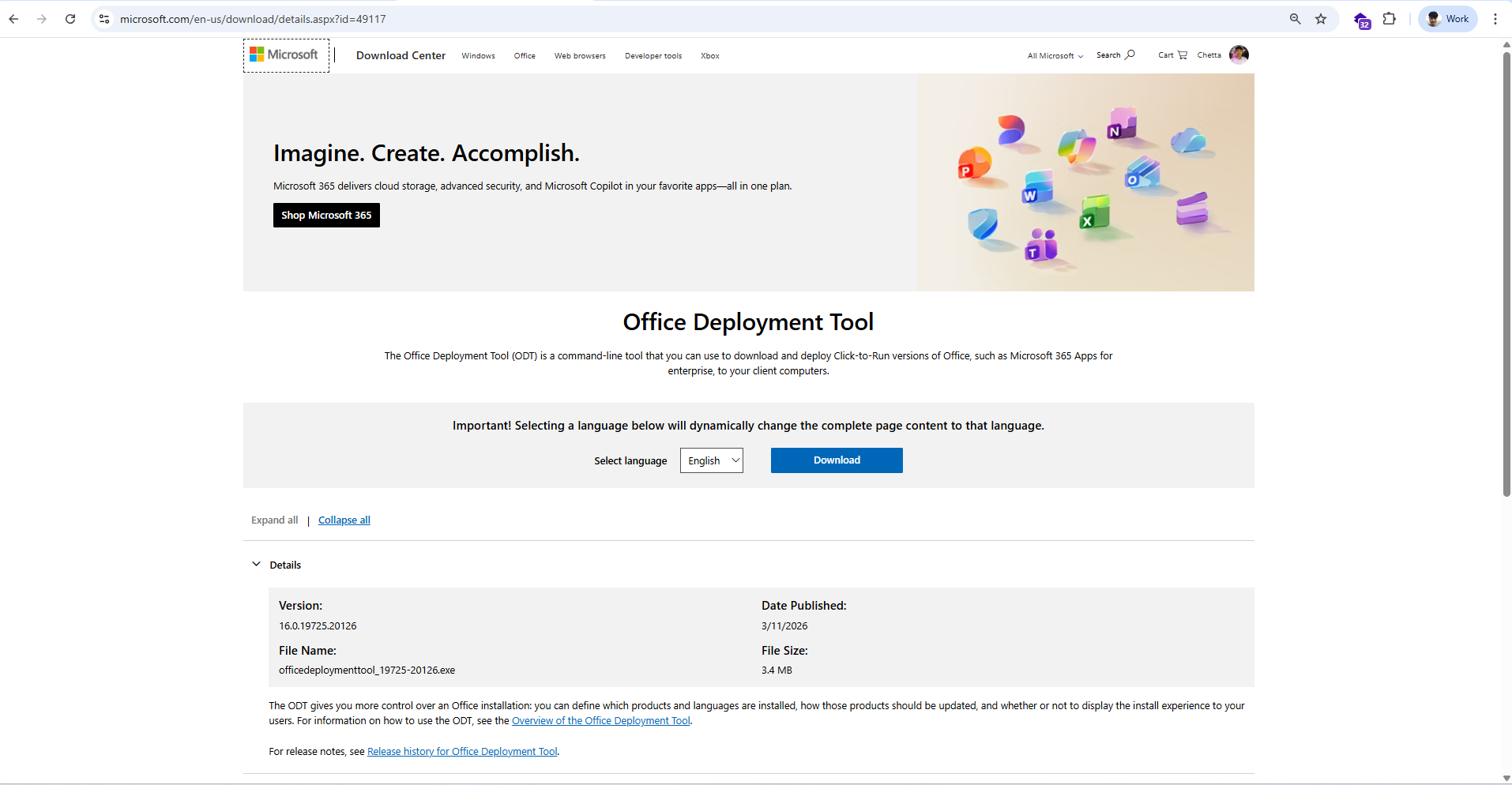Click the blue Download button
Screen dimensions: 1512x785
(837, 460)
